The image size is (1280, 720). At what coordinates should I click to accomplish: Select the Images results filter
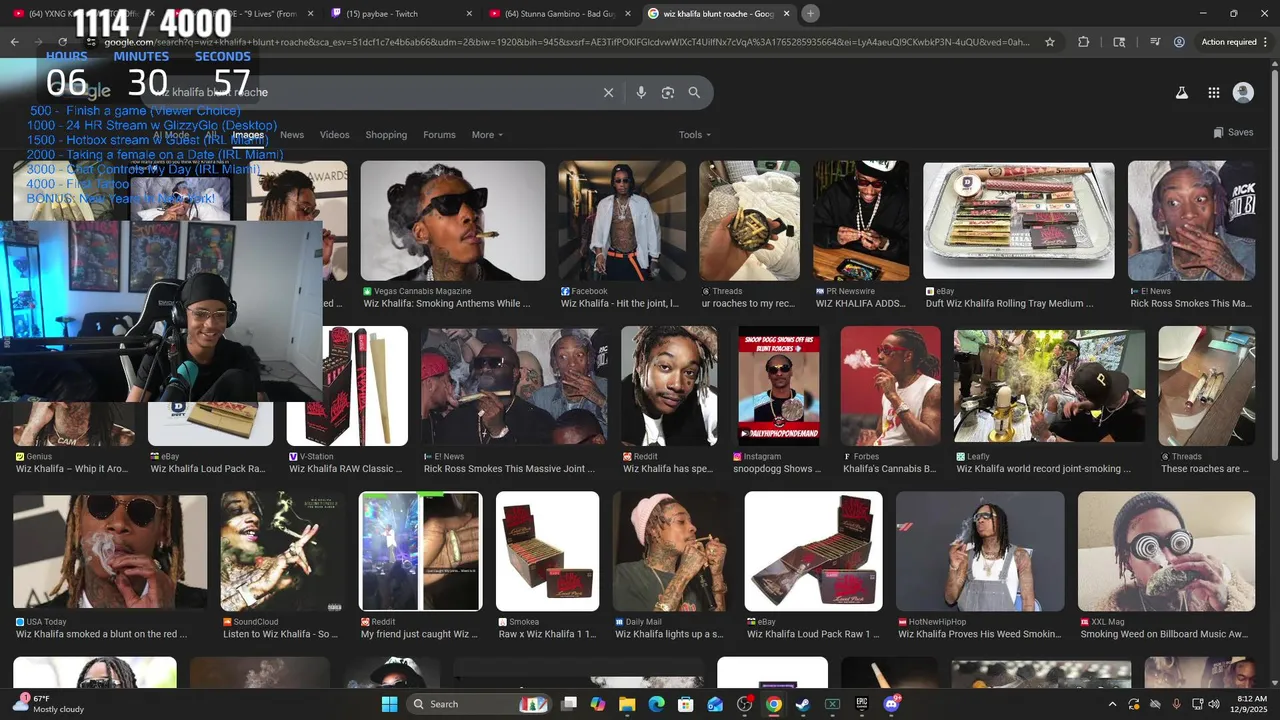tap(248, 135)
